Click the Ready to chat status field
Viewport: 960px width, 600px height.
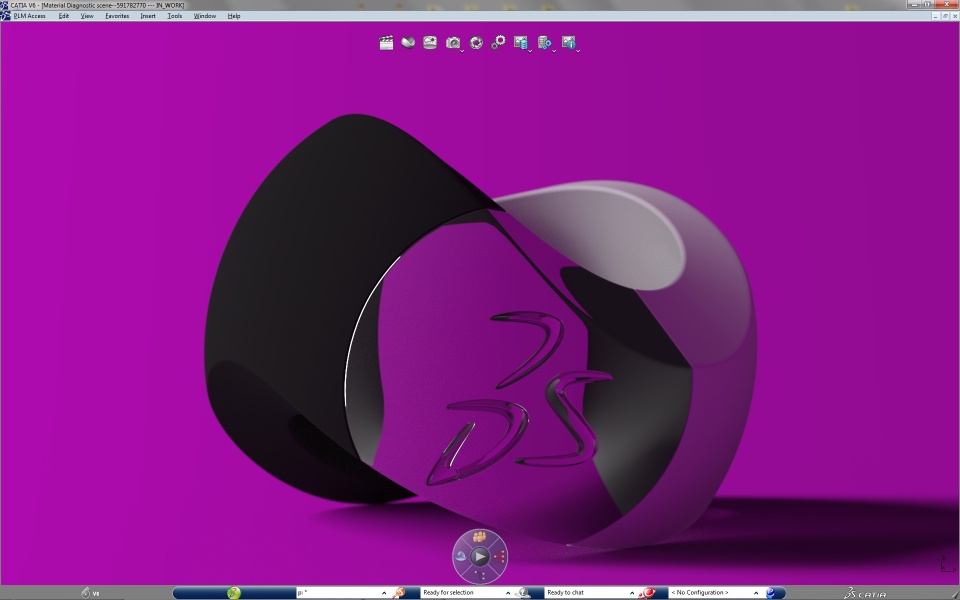click(586, 593)
